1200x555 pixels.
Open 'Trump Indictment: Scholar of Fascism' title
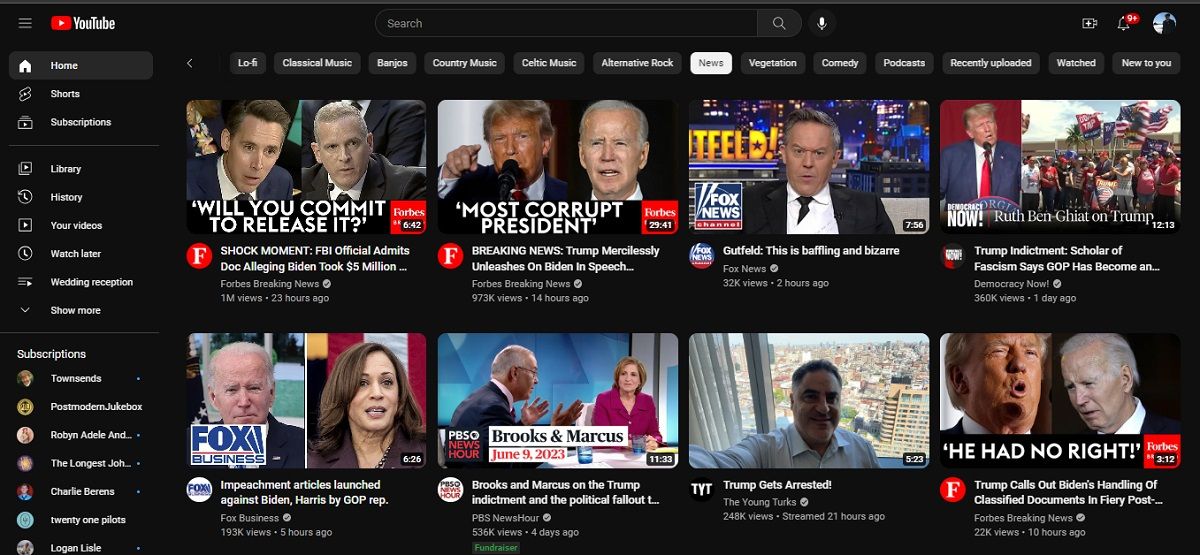pyautogui.click(x=1067, y=259)
